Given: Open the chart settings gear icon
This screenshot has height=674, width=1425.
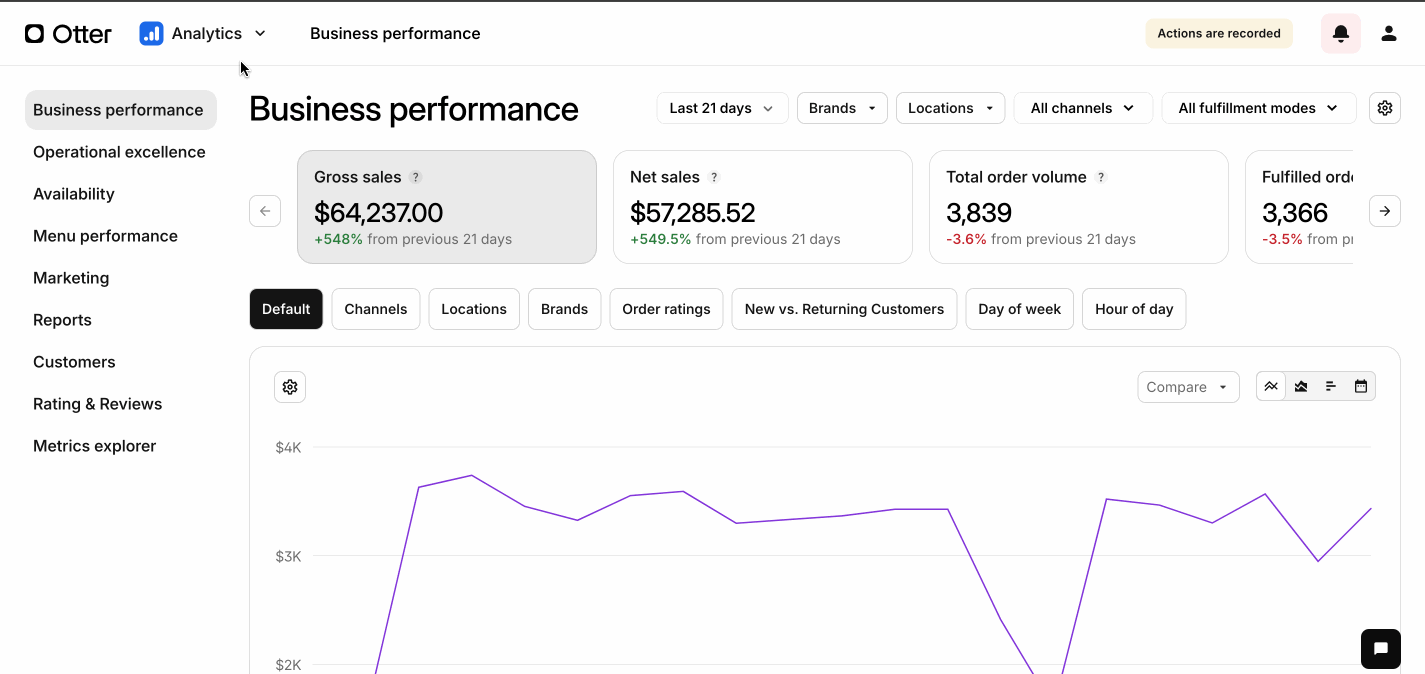Looking at the screenshot, I should point(290,387).
